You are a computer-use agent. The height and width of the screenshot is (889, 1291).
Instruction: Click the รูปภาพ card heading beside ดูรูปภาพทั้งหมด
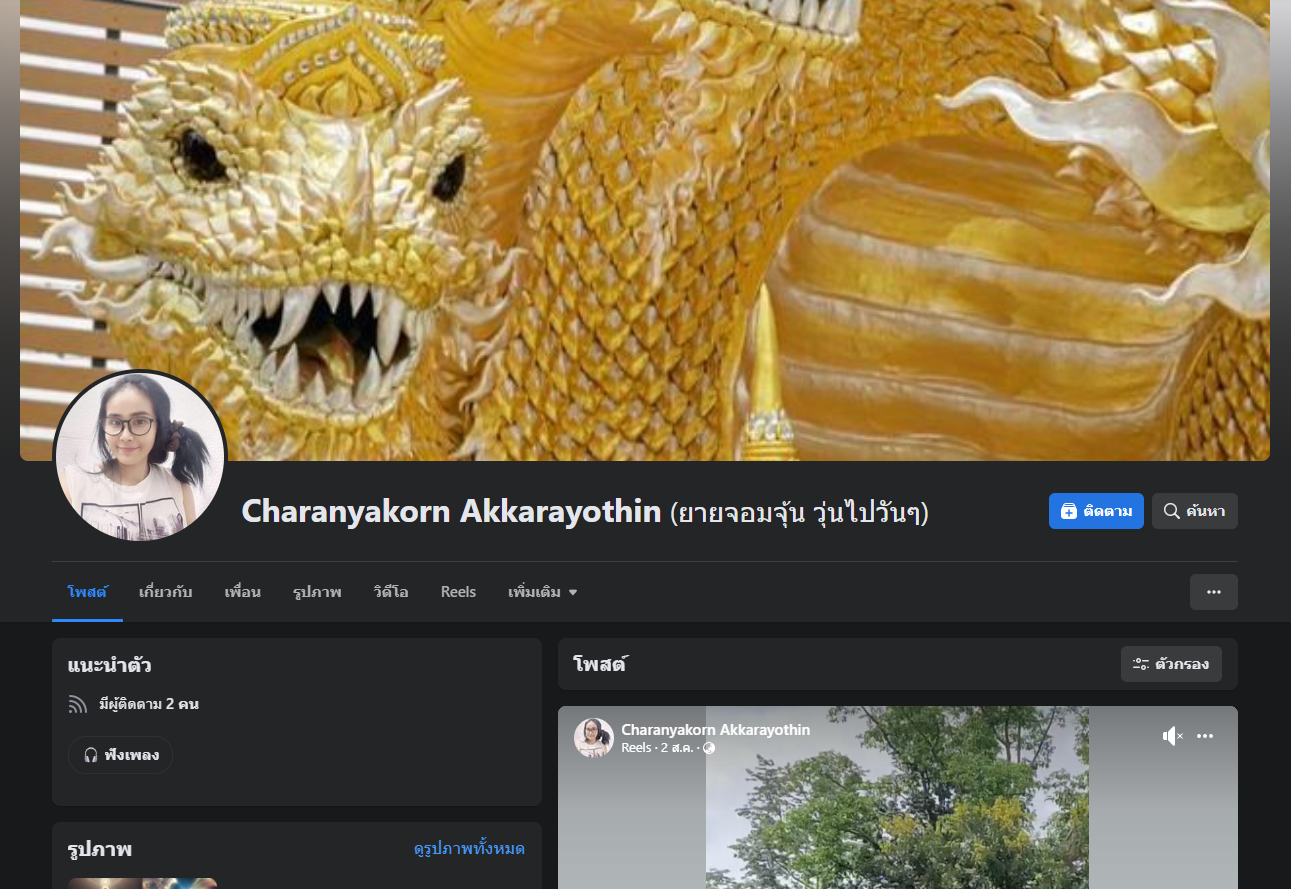click(100, 849)
